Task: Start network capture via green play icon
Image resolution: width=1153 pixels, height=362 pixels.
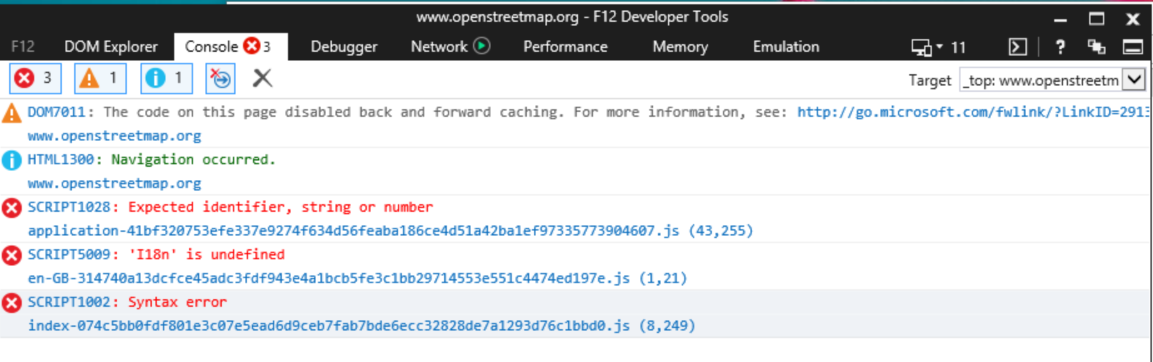Action: click(x=482, y=46)
